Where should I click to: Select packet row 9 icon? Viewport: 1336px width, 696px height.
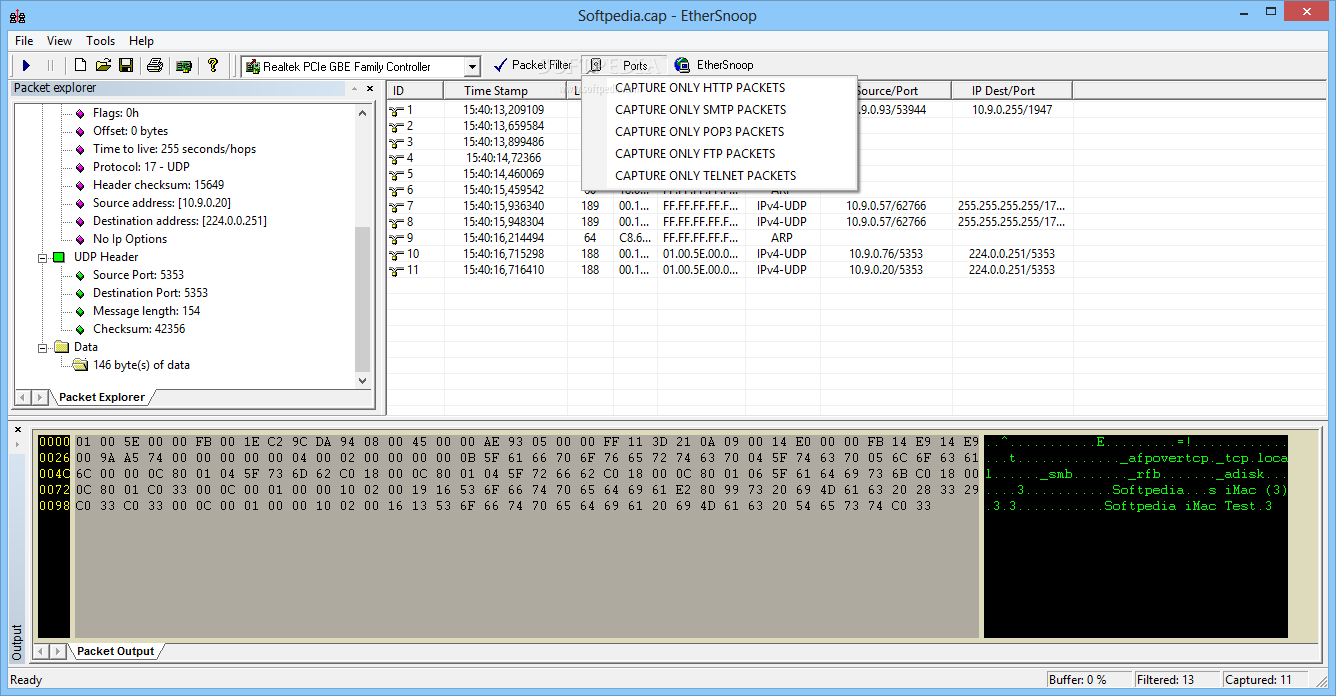point(397,238)
